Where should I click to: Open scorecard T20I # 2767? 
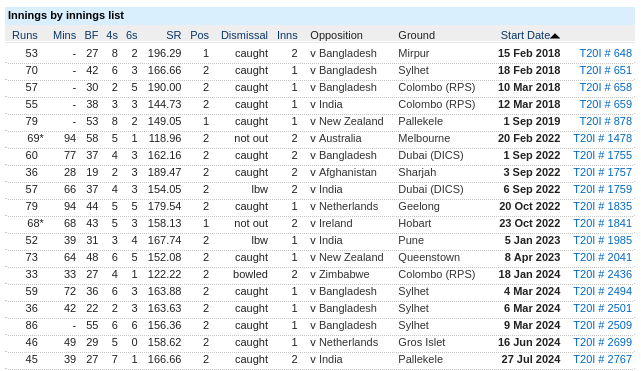(x=603, y=359)
